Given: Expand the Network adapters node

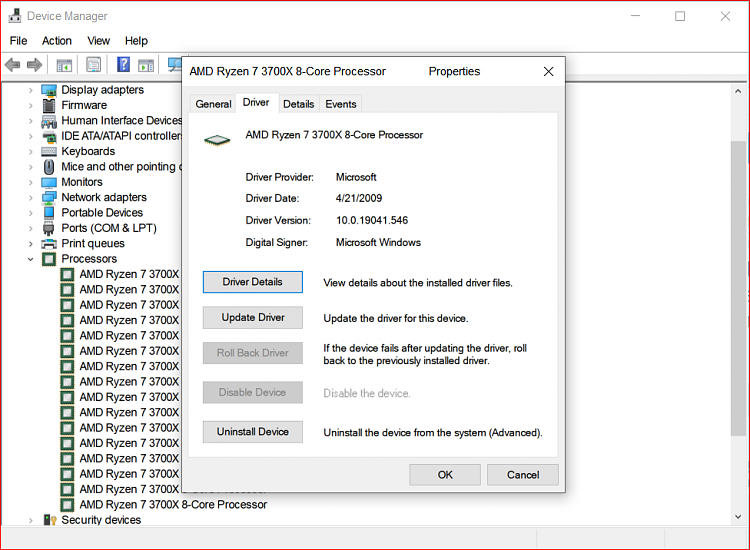Looking at the screenshot, I should (31, 198).
